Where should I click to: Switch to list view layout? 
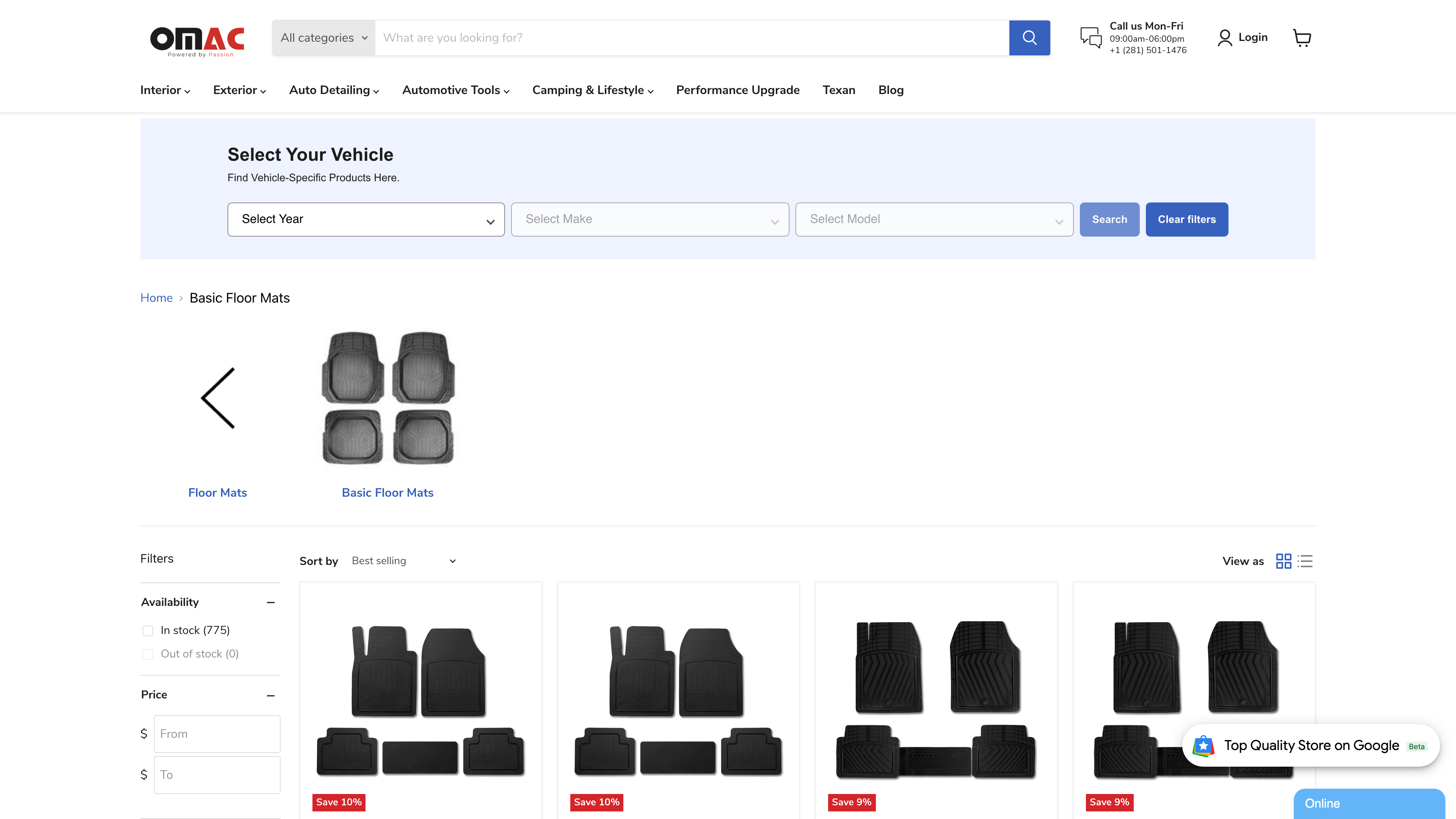click(1305, 561)
